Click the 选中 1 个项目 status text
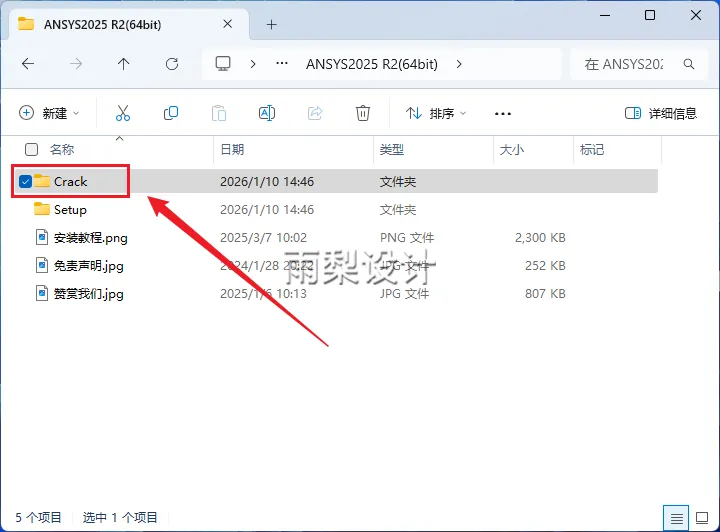This screenshot has width=720, height=532. click(120, 517)
